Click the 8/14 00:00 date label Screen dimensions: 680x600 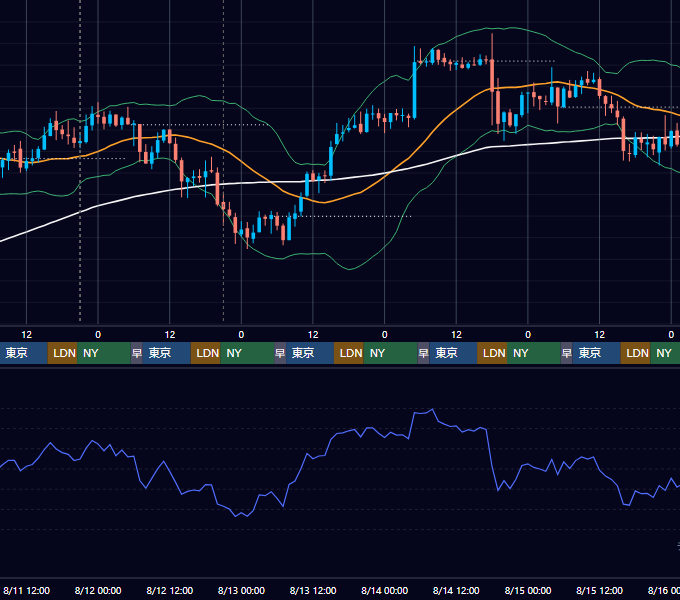pyautogui.click(x=384, y=590)
